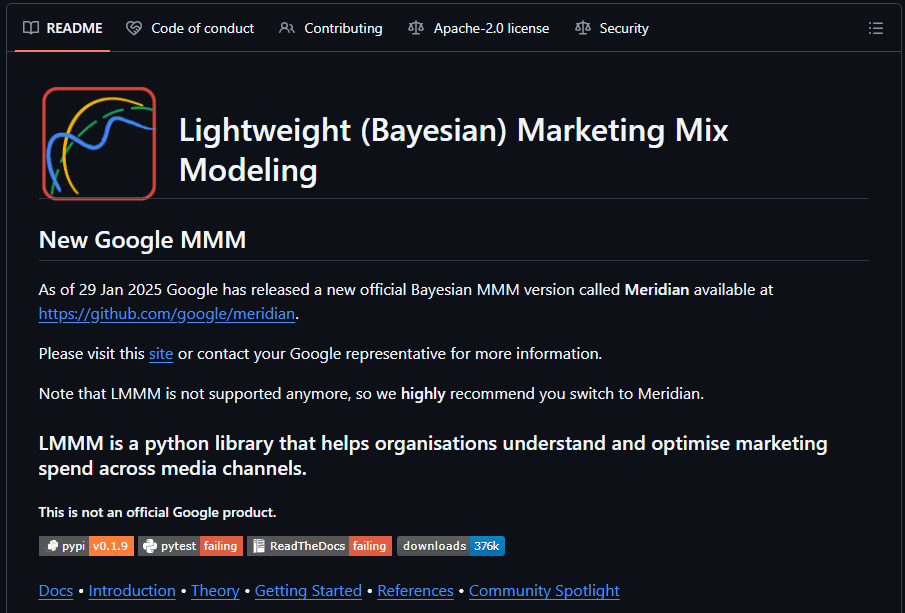Click the Security scales icon

[583, 28]
